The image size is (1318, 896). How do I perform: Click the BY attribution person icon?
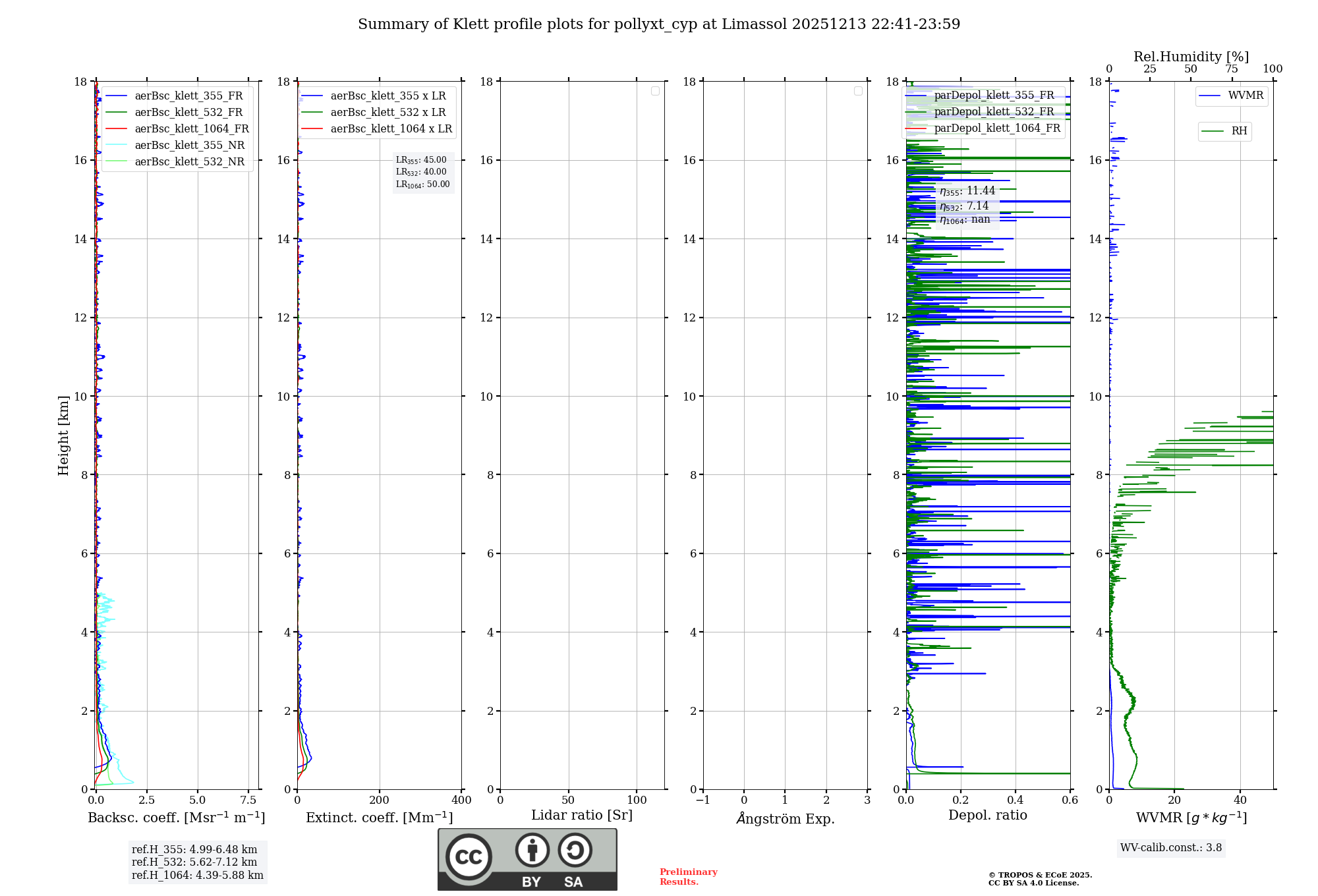532,850
